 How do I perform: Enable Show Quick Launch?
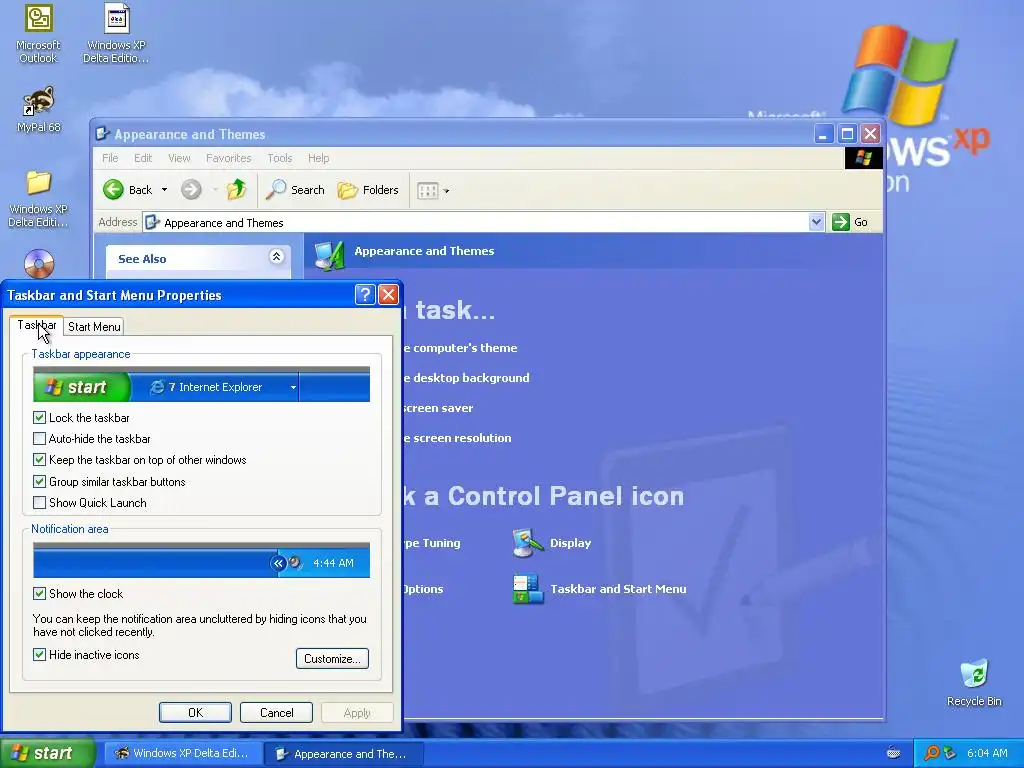39,503
